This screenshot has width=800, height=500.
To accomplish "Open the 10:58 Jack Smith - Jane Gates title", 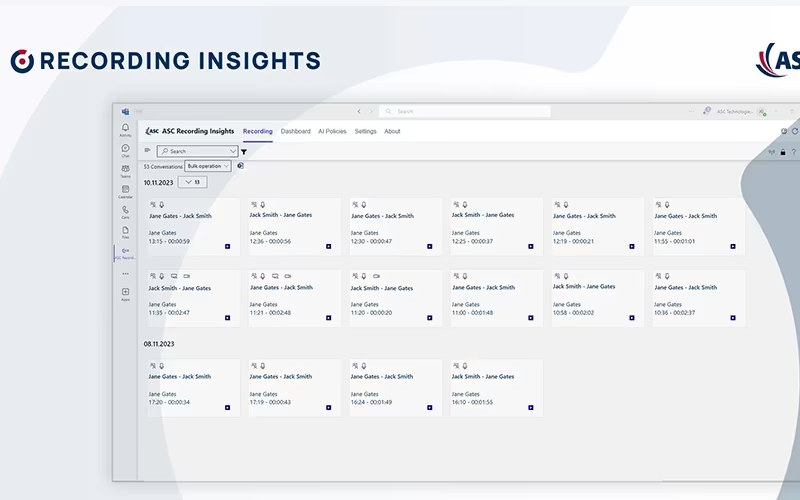I will click(584, 286).
